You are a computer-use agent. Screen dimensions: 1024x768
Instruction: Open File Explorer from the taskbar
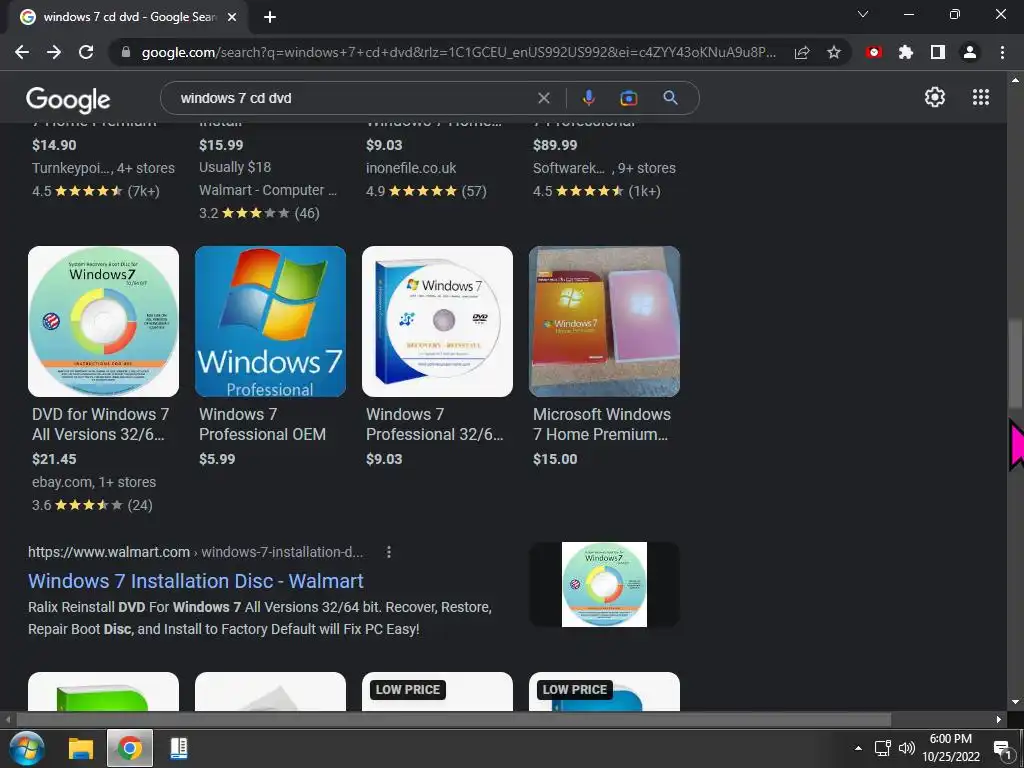coord(81,748)
